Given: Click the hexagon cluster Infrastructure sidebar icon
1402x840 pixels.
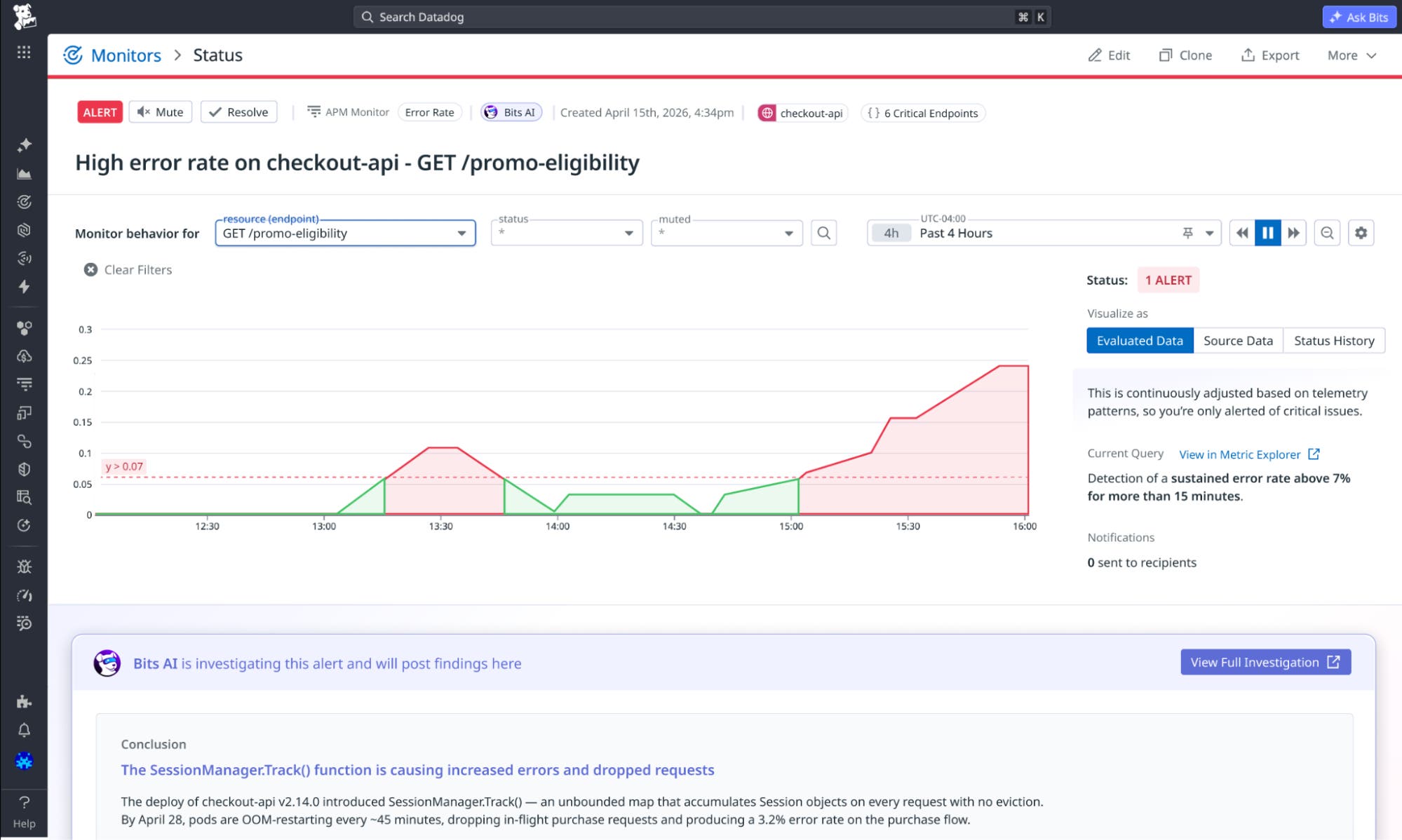Looking at the screenshot, I should tap(24, 327).
